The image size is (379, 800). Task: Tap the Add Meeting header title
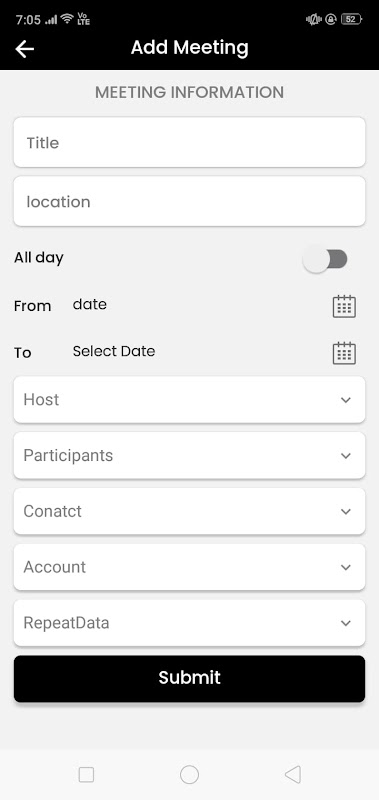(190, 47)
